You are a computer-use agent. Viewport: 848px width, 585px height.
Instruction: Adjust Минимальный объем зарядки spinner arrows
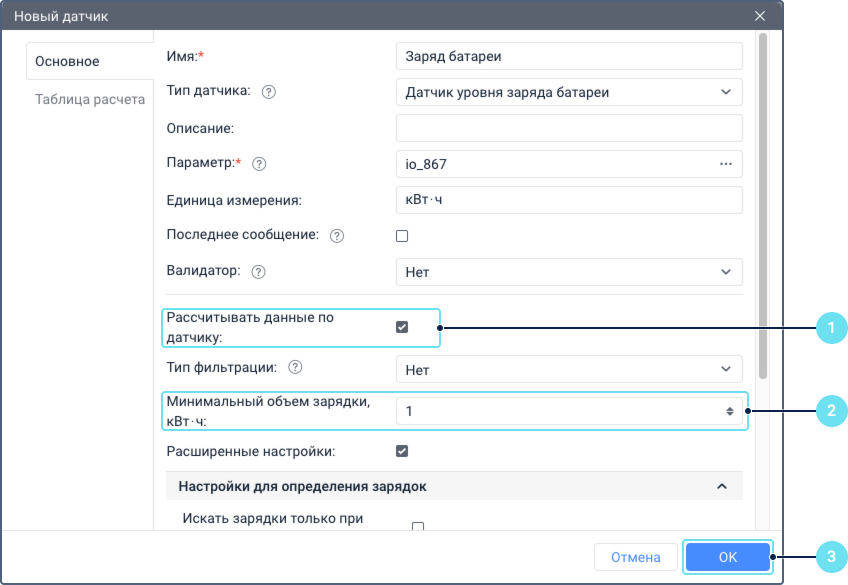(729, 411)
